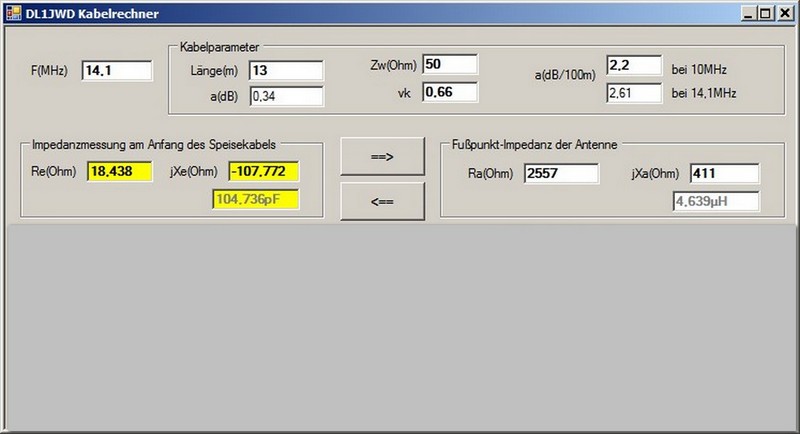Click the jXa(Ohm) label
This screenshot has height=434, width=800.
tap(656, 174)
